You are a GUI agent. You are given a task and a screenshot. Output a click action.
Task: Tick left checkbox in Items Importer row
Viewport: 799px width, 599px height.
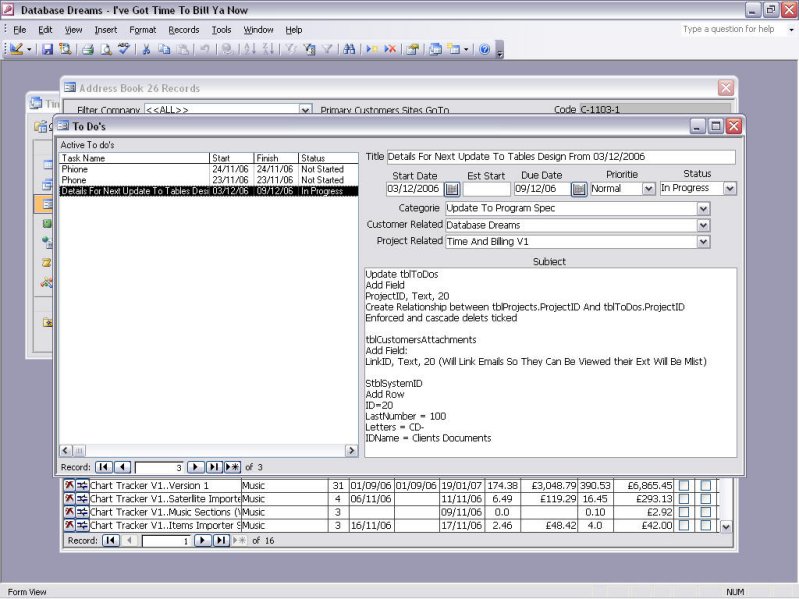(684, 526)
